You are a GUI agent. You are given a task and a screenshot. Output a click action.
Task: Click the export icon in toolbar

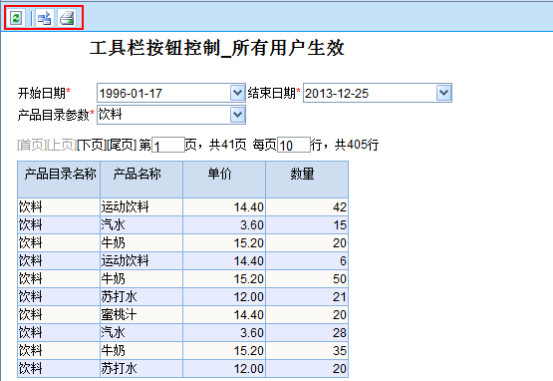[44, 18]
